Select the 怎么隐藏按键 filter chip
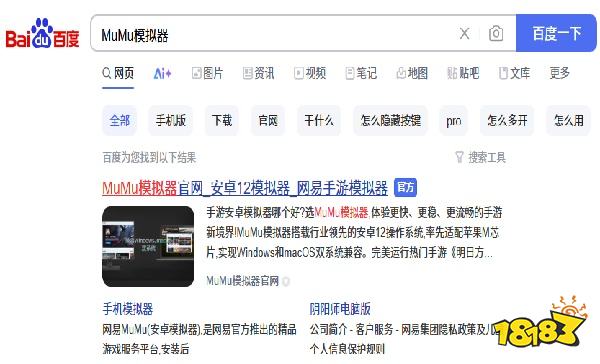The width and height of the screenshot is (600, 364). 390,121
